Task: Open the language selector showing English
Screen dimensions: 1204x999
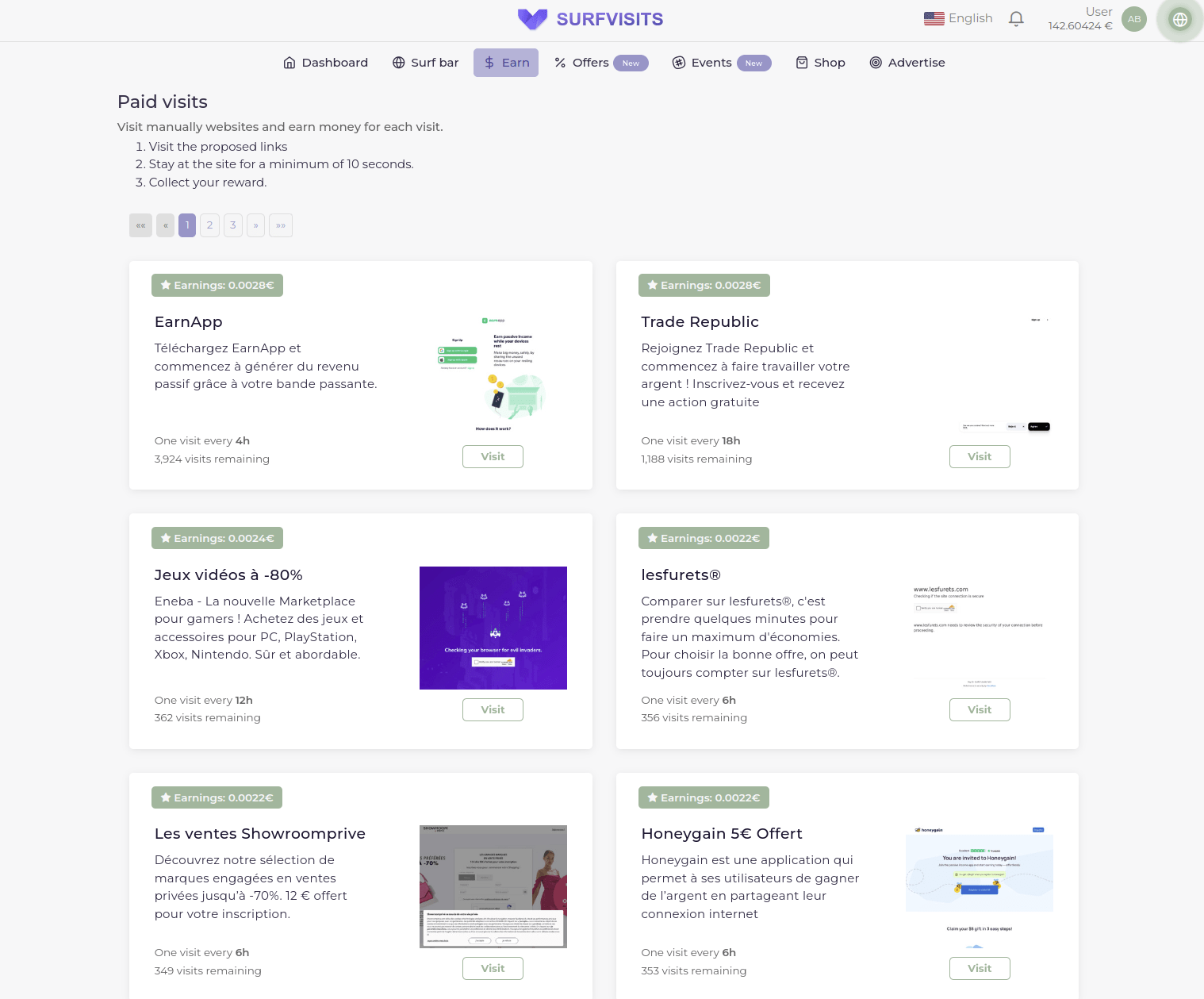Action: pyautogui.click(x=958, y=18)
